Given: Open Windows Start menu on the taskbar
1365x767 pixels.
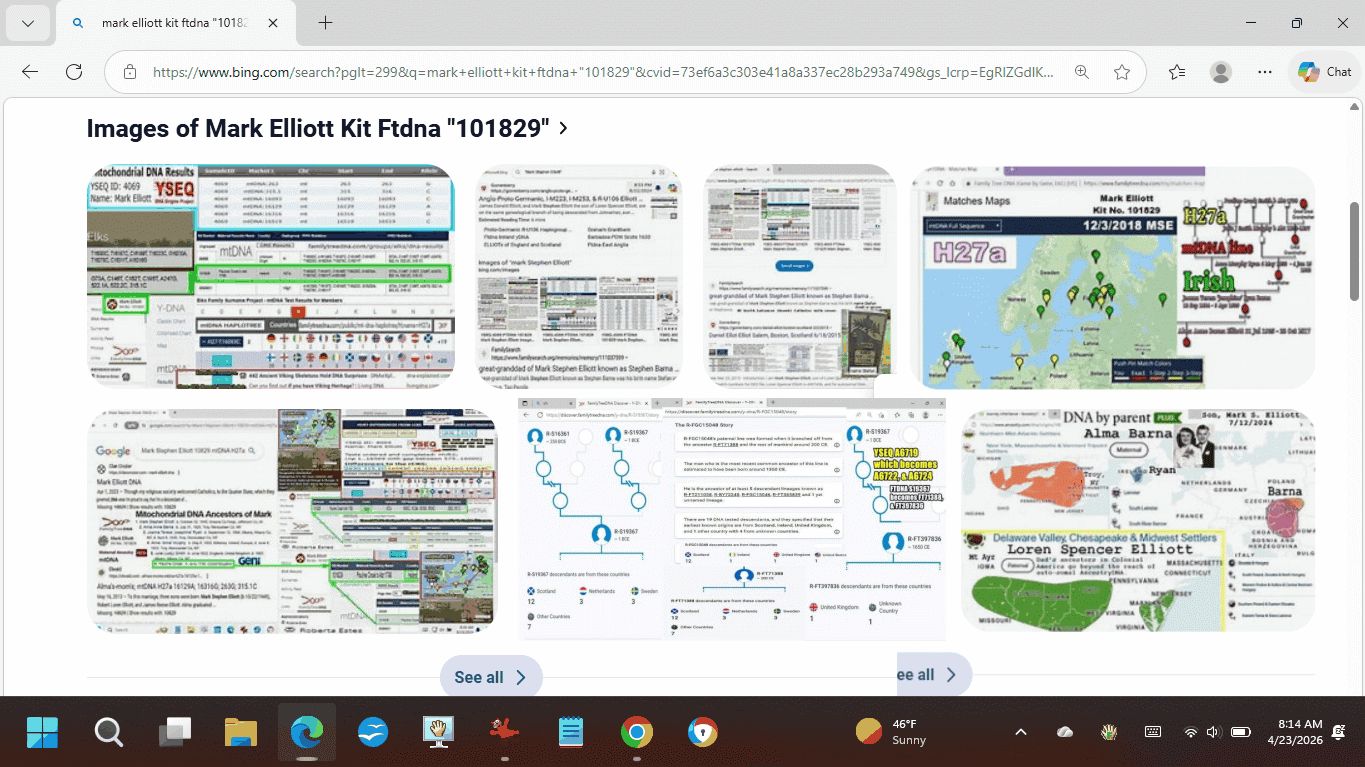Looking at the screenshot, I should click(42, 733).
